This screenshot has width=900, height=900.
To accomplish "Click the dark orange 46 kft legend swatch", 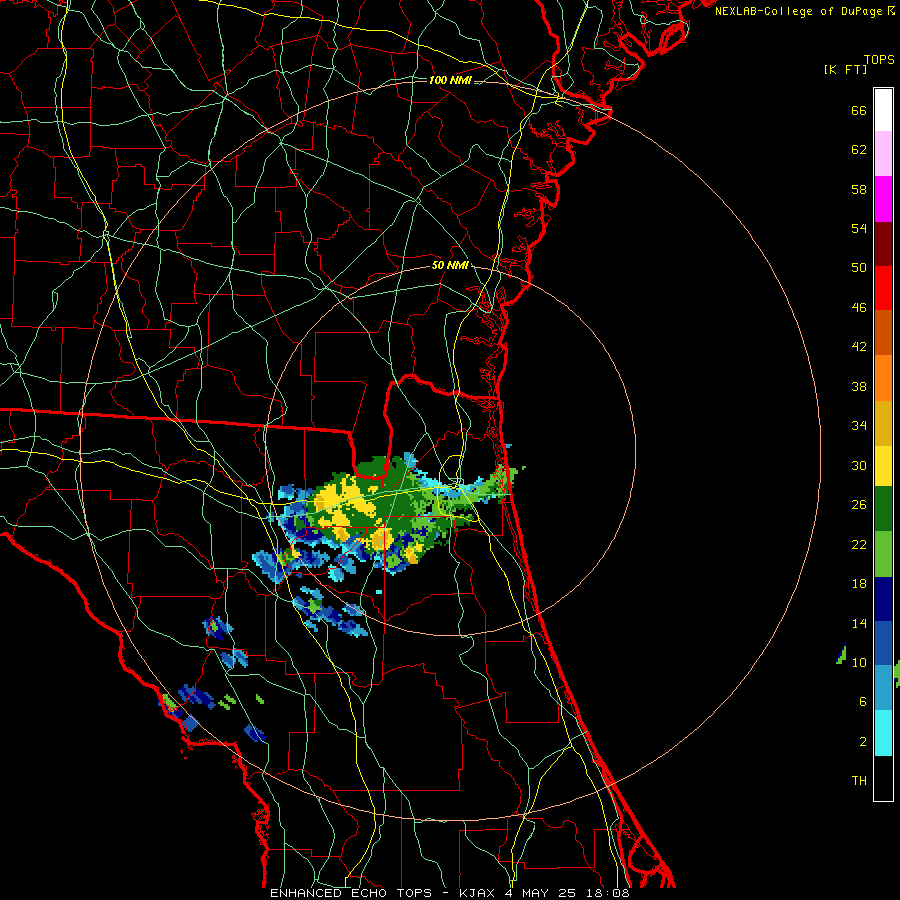I will (x=883, y=333).
